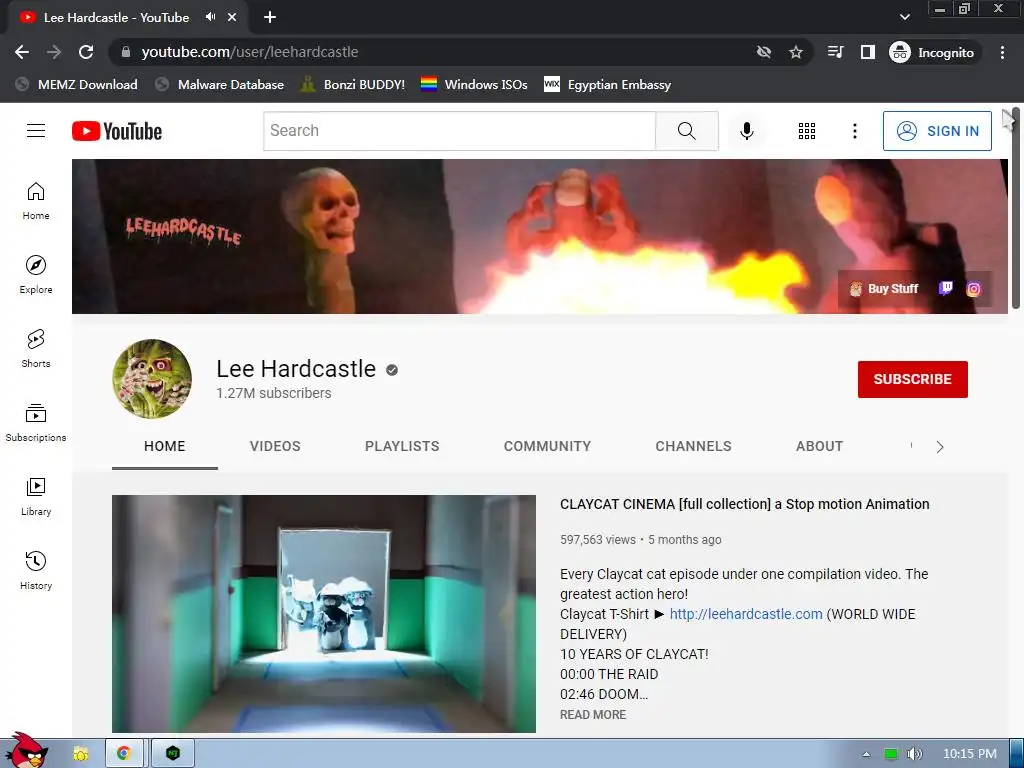Viewport: 1024px width, 768px height.
Task: Open Subscriptions in the sidebar
Action: 36,423
